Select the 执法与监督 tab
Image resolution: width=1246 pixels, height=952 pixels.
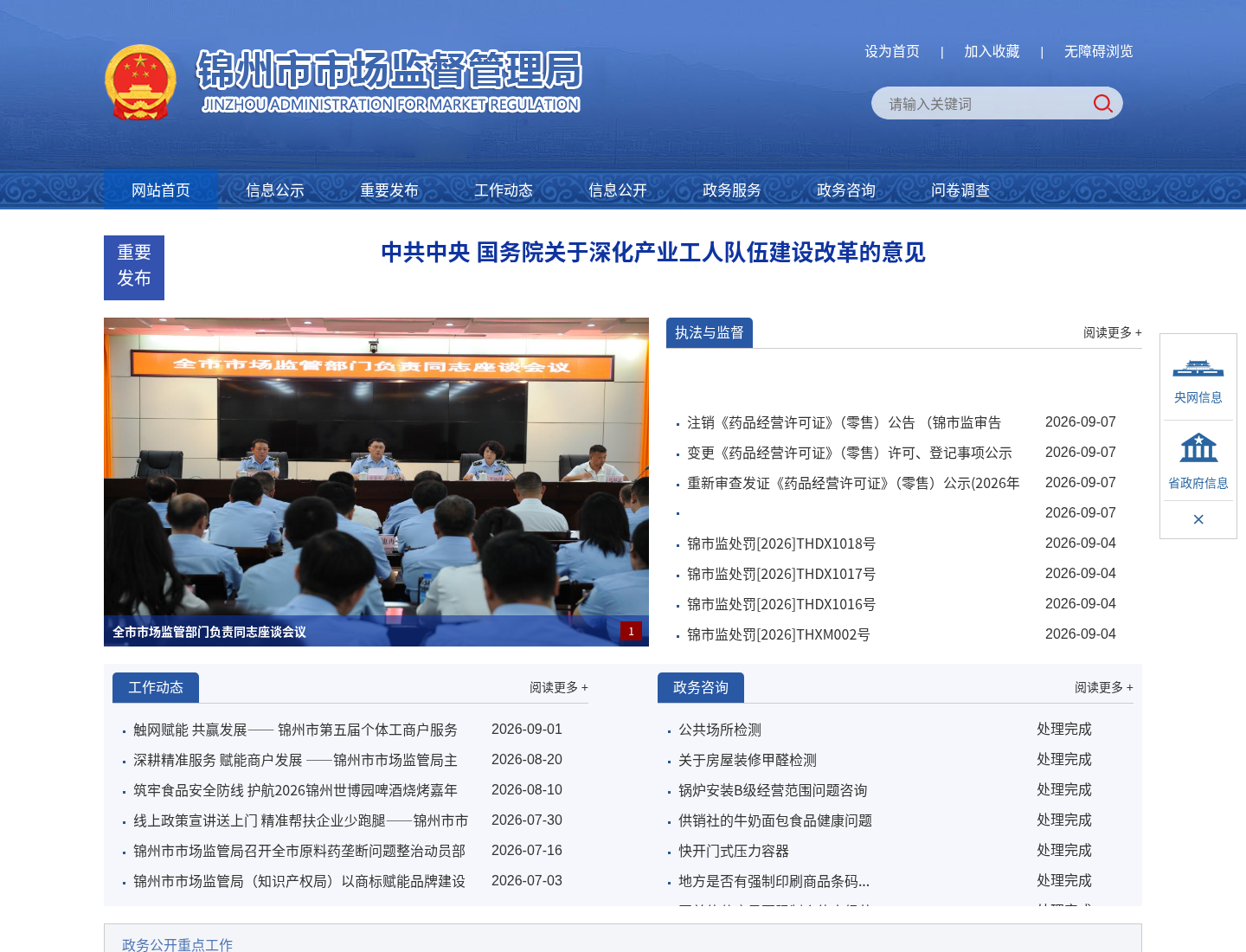[710, 332]
